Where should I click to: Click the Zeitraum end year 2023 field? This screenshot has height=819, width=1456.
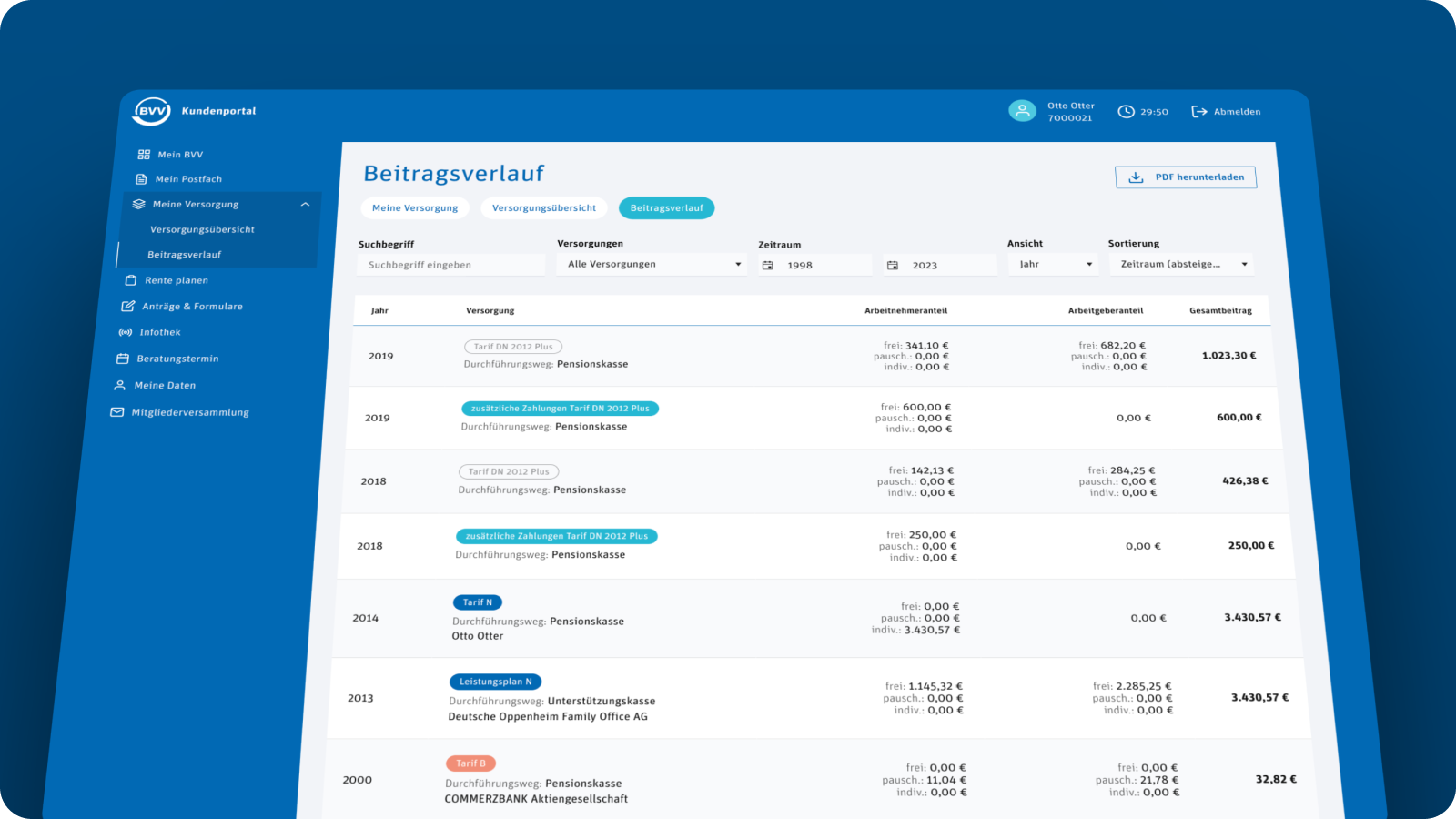click(940, 266)
